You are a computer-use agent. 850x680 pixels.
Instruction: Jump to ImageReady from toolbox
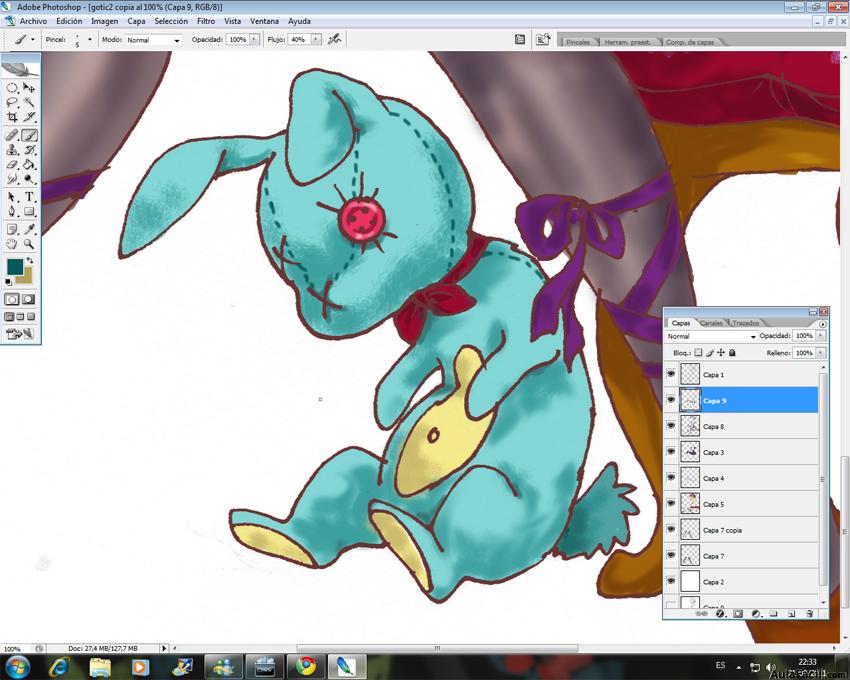(x=20, y=334)
